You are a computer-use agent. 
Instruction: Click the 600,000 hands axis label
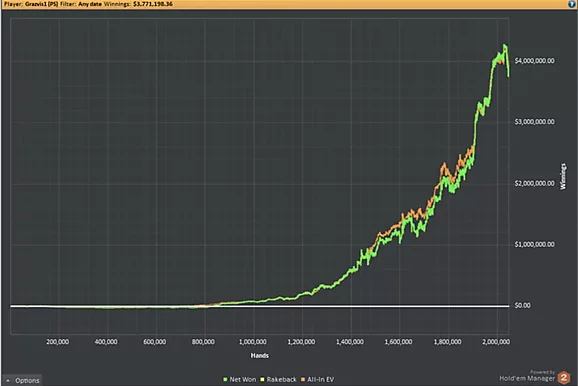(x=155, y=342)
